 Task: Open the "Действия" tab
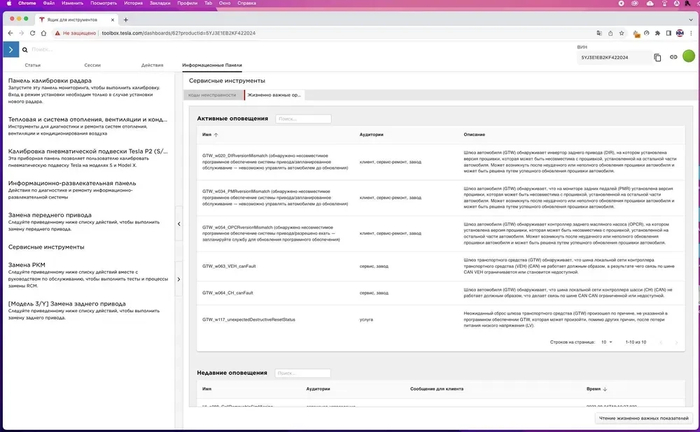tap(152, 64)
